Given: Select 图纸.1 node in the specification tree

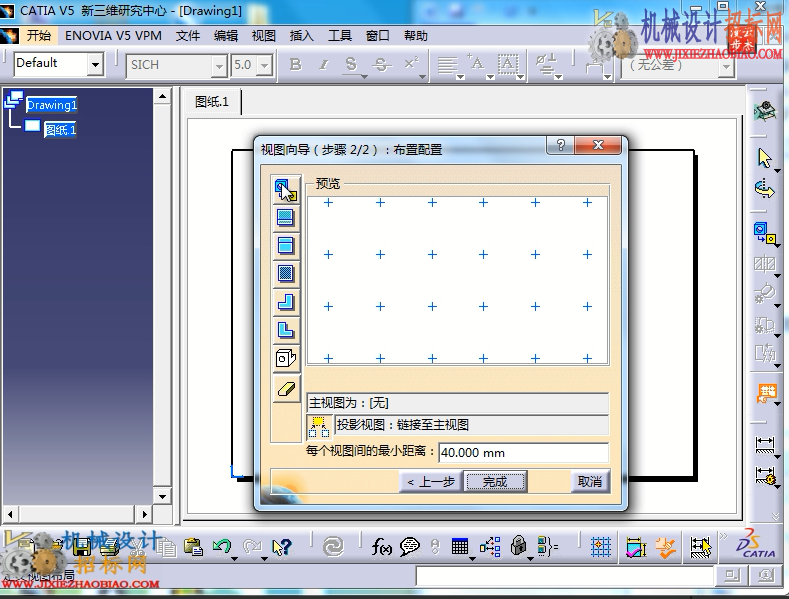Looking at the screenshot, I should [x=60, y=130].
